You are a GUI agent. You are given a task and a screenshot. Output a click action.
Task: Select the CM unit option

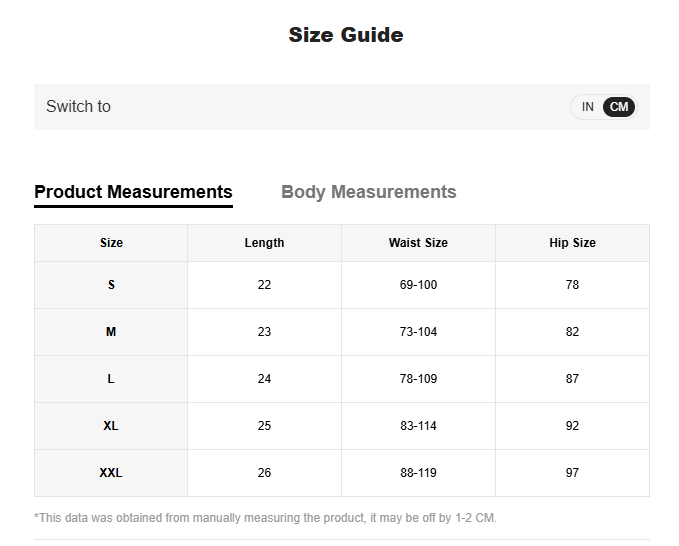[619, 107]
